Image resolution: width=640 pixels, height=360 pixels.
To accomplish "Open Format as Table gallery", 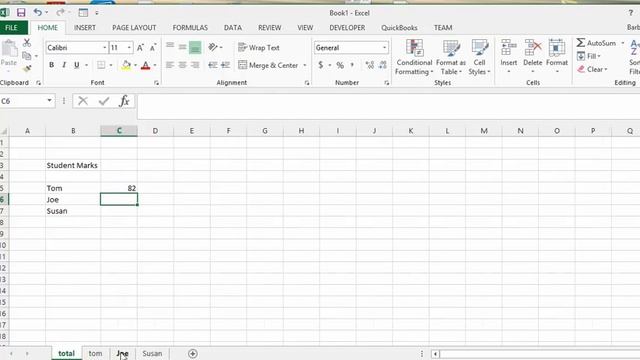I will pyautogui.click(x=451, y=57).
